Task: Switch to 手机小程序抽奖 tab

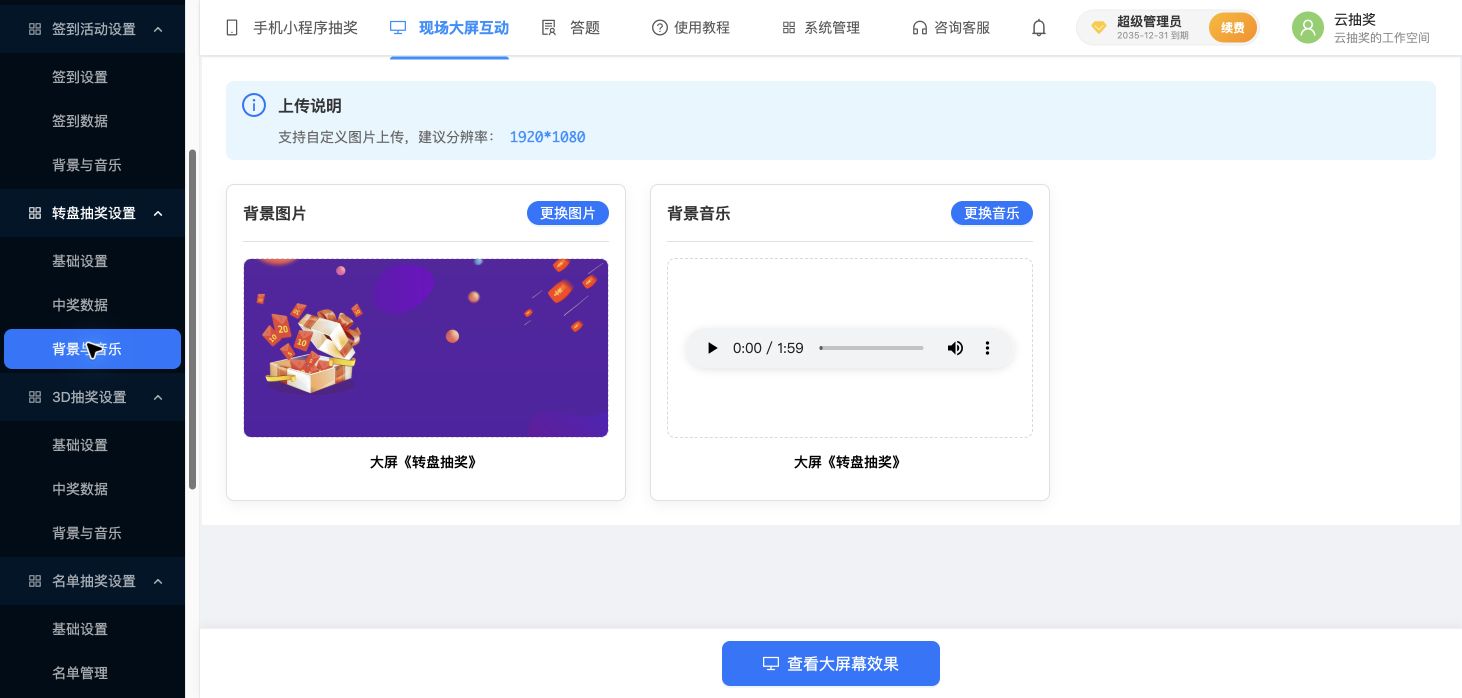Action: click(291, 28)
